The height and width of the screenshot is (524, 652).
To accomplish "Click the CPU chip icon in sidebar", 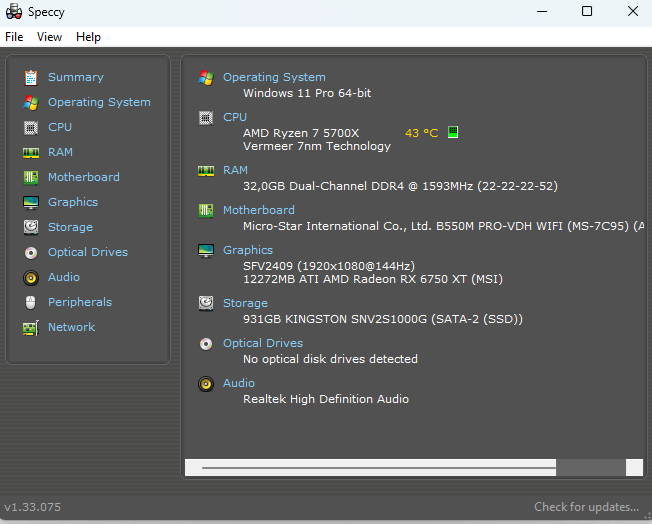I will coord(31,127).
